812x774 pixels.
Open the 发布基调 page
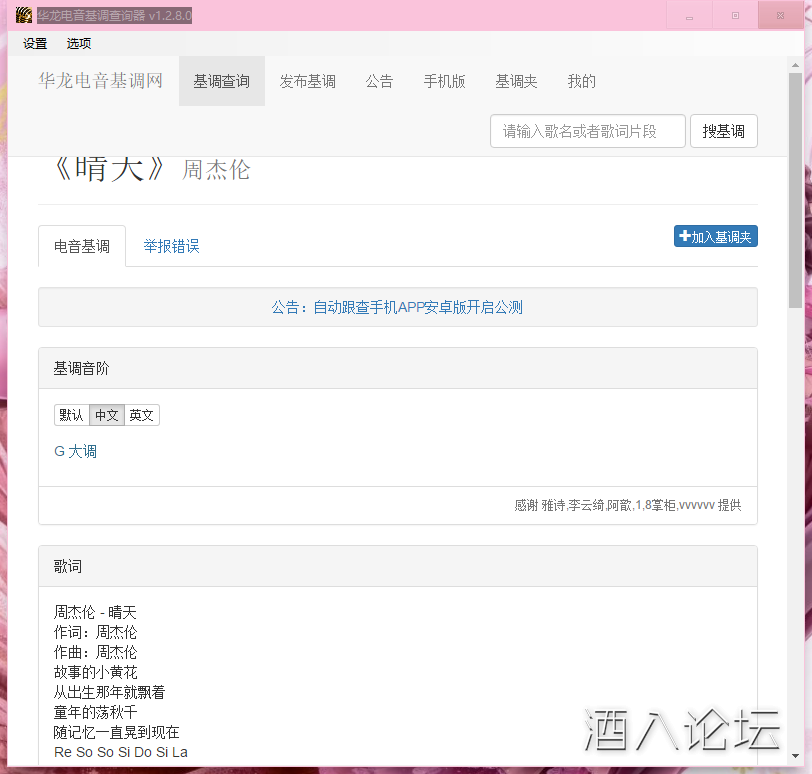pos(308,81)
